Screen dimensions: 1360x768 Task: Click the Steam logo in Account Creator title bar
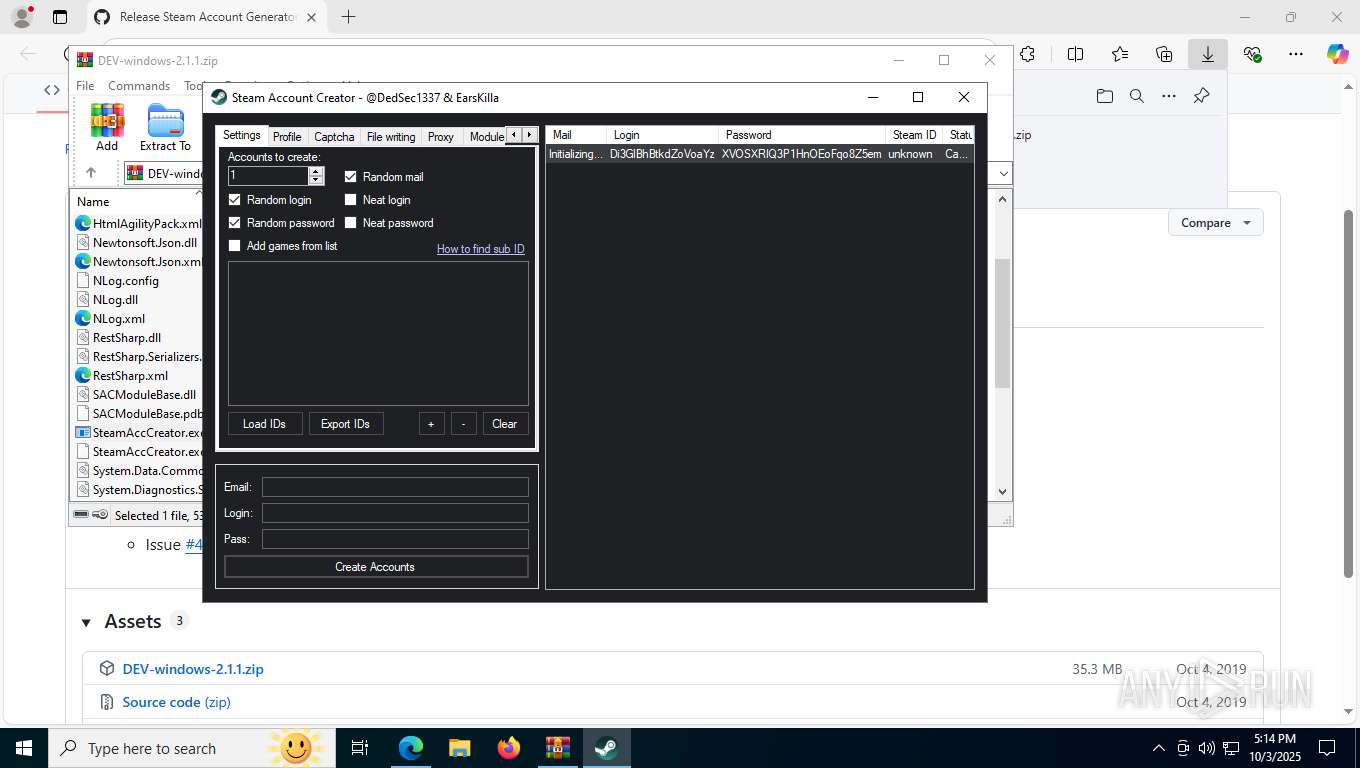[x=219, y=97]
